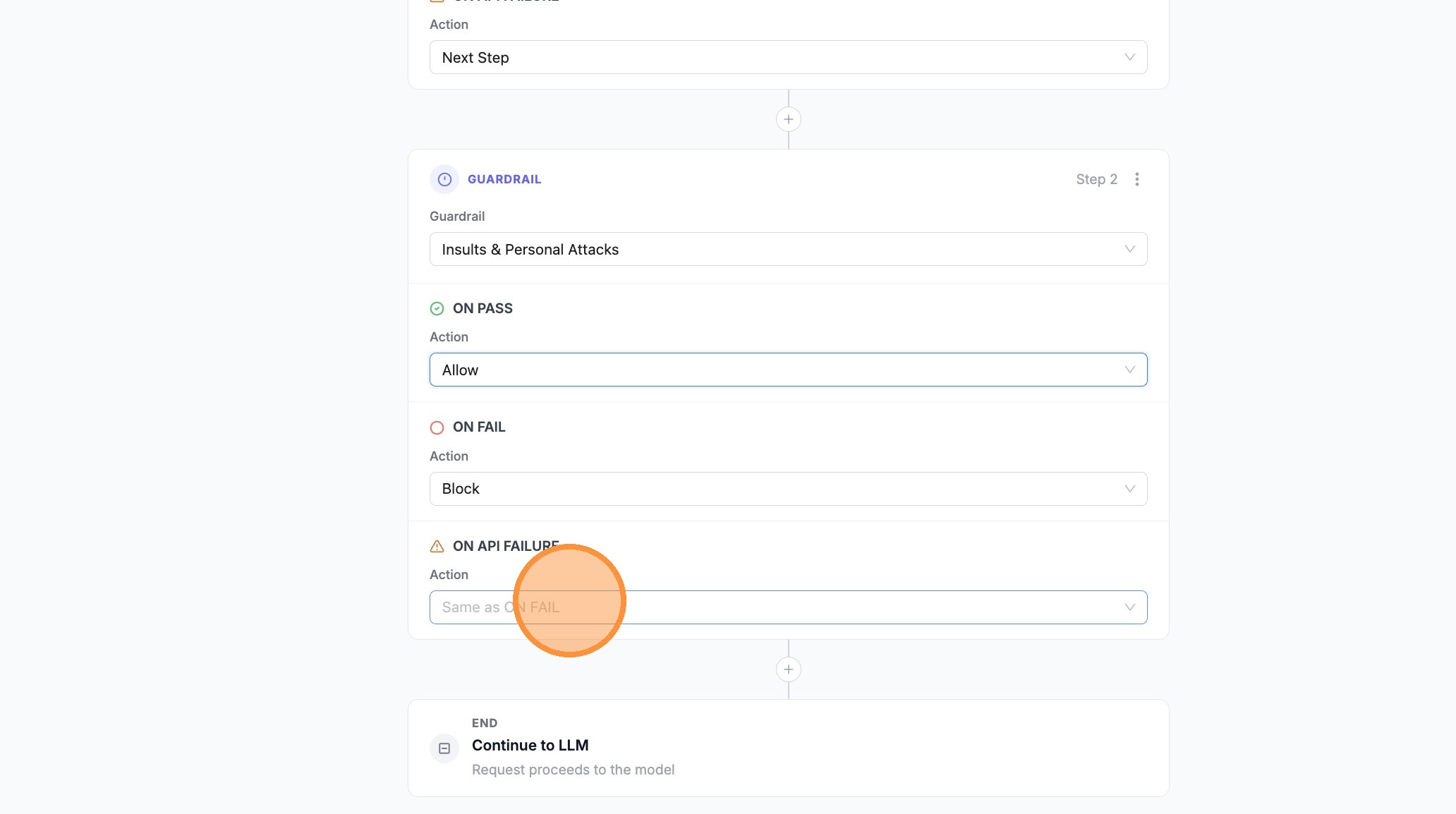This screenshot has height=814, width=1456.
Task: Click the Continue to LLM end step
Action: tap(530, 745)
